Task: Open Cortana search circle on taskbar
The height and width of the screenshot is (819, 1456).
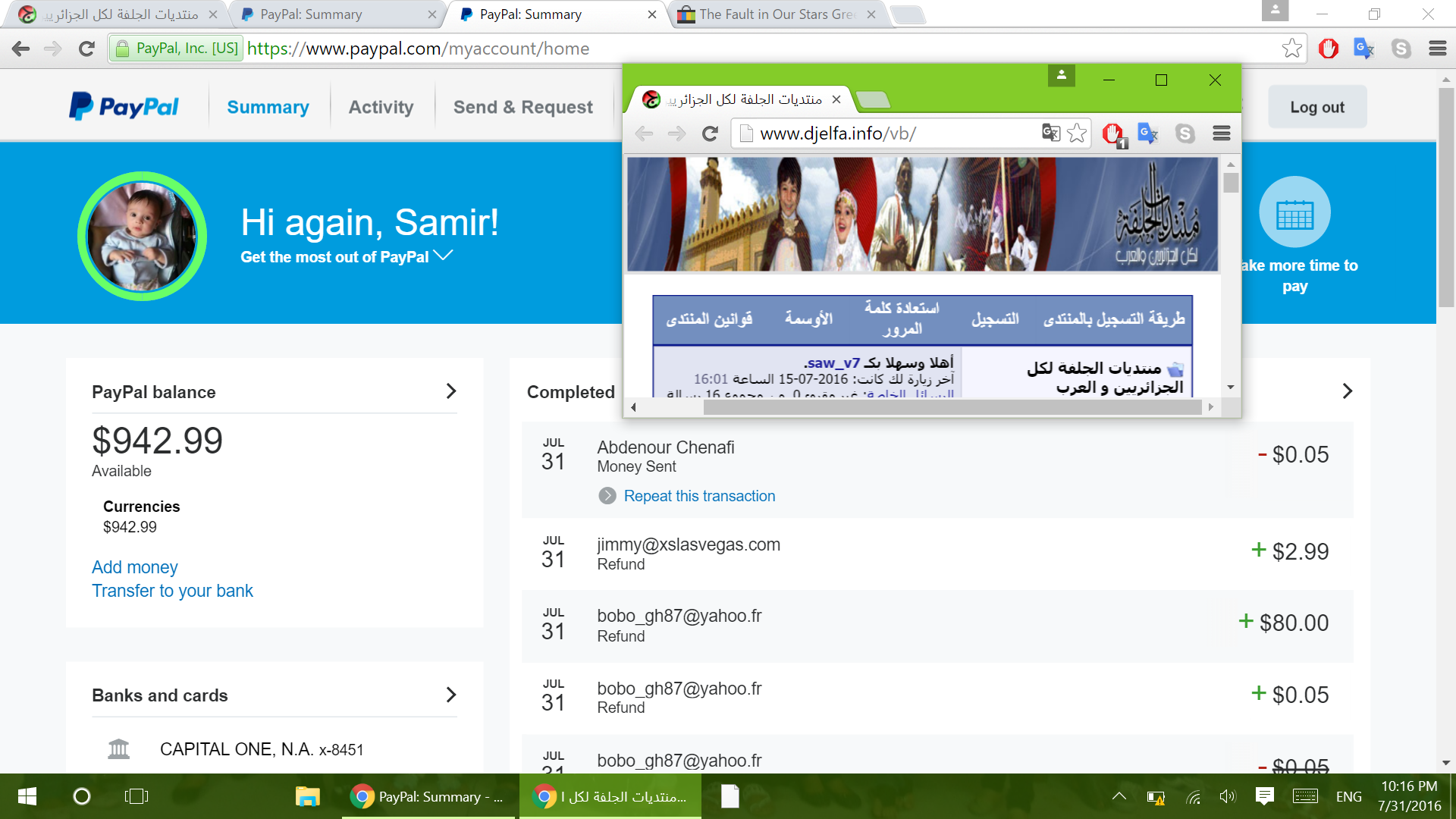Action: [x=81, y=796]
